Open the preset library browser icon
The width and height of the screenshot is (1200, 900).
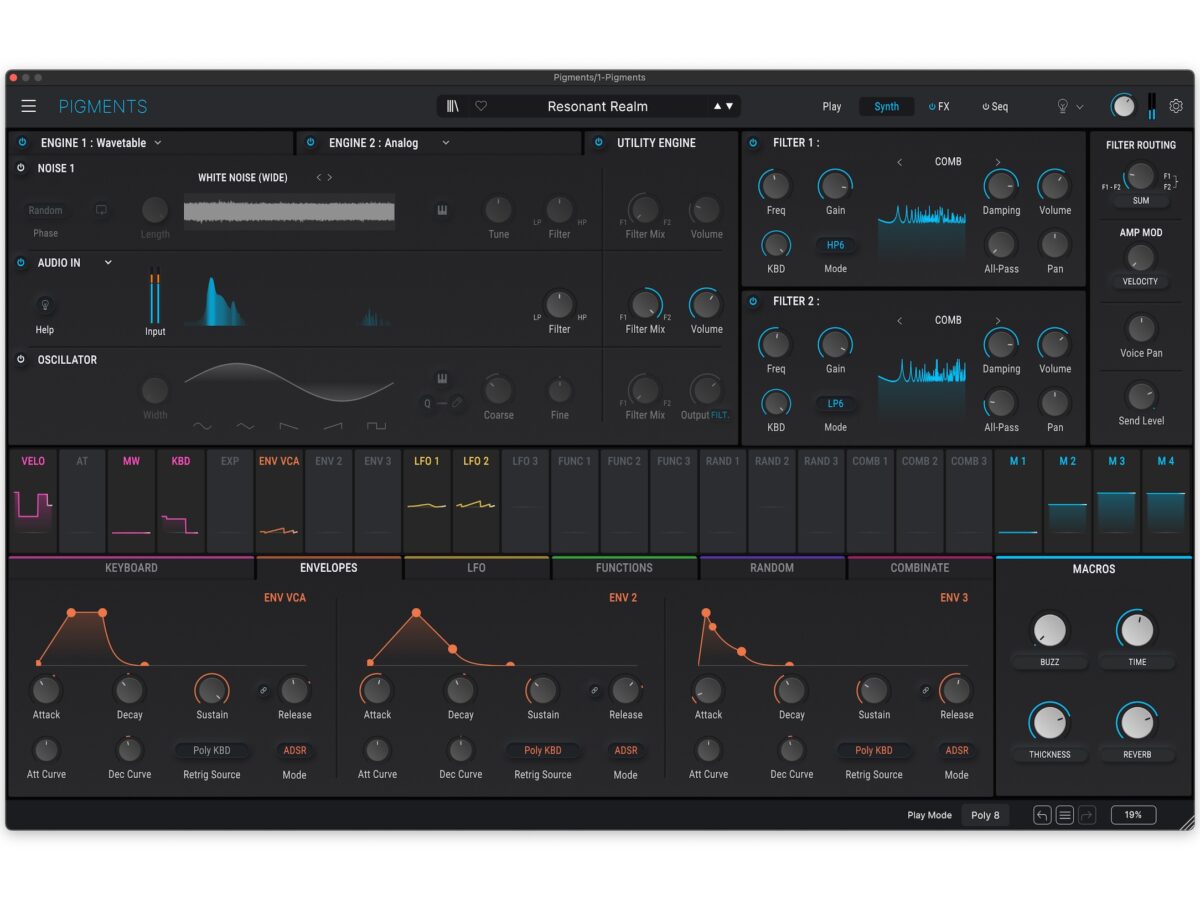(x=453, y=106)
